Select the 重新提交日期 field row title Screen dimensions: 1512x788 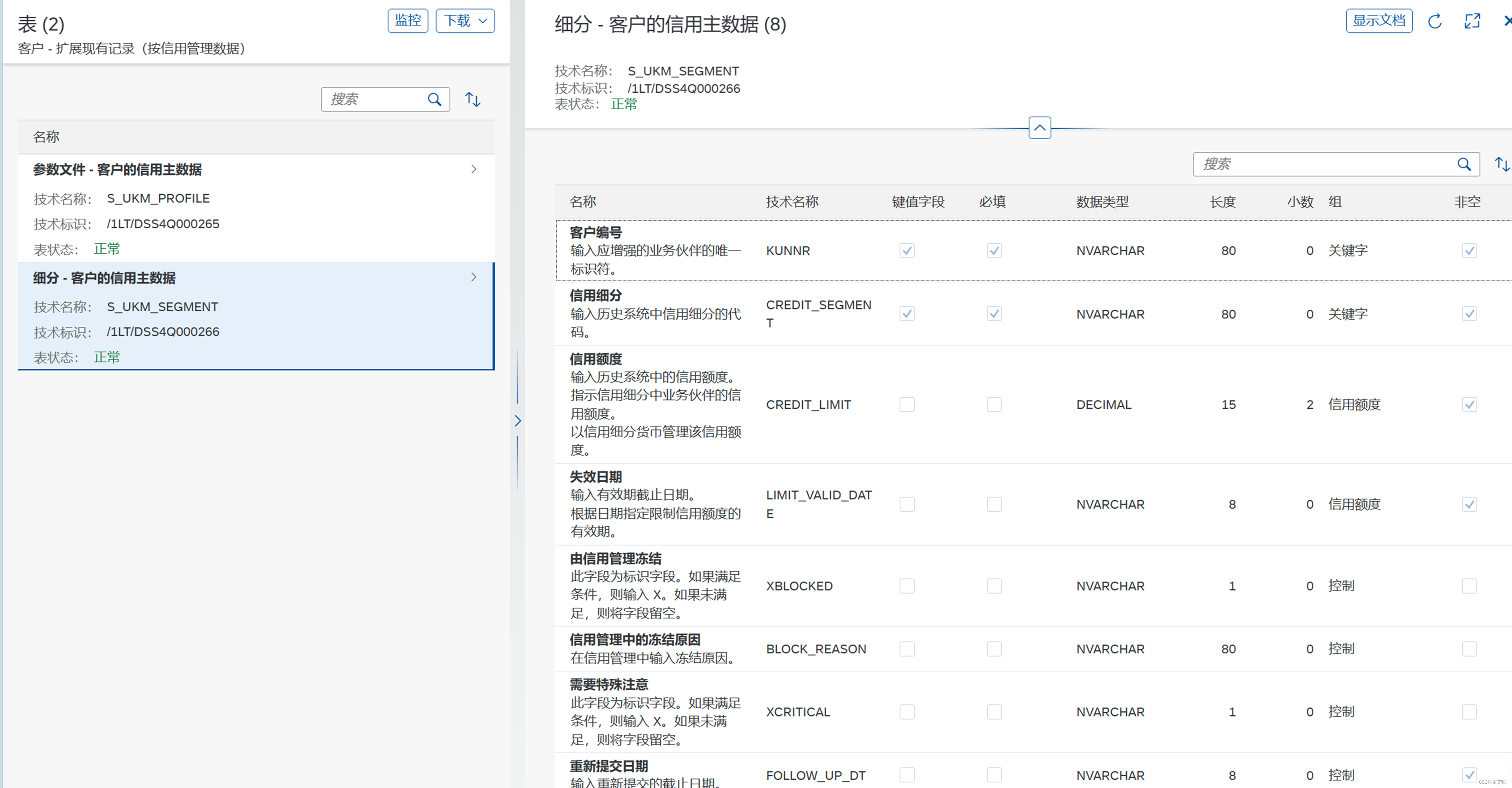(x=609, y=766)
